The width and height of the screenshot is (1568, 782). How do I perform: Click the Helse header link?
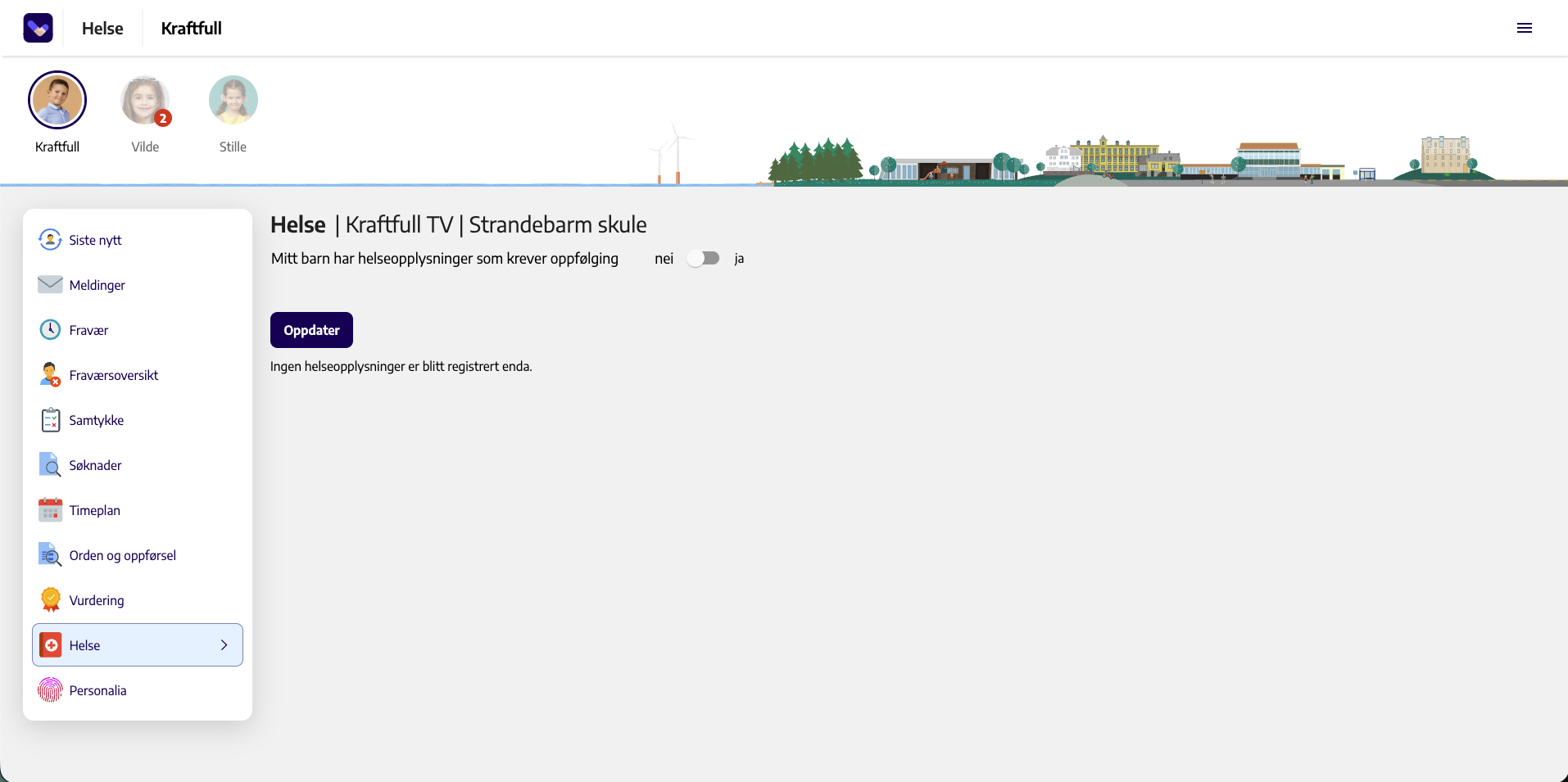pos(102,28)
